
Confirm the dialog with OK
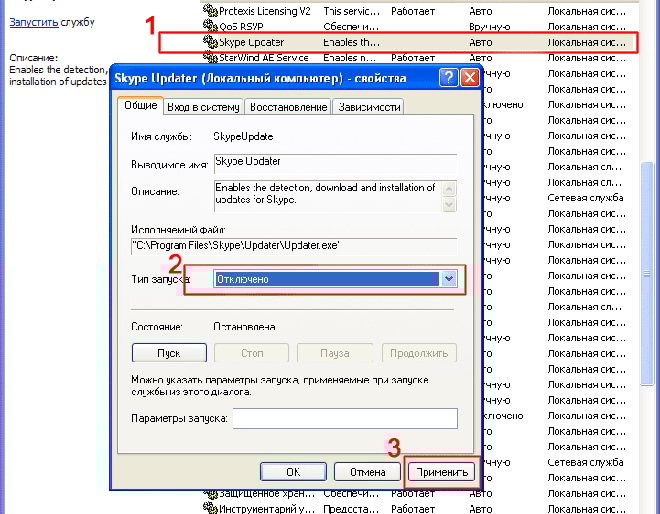click(x=292, y=470)
